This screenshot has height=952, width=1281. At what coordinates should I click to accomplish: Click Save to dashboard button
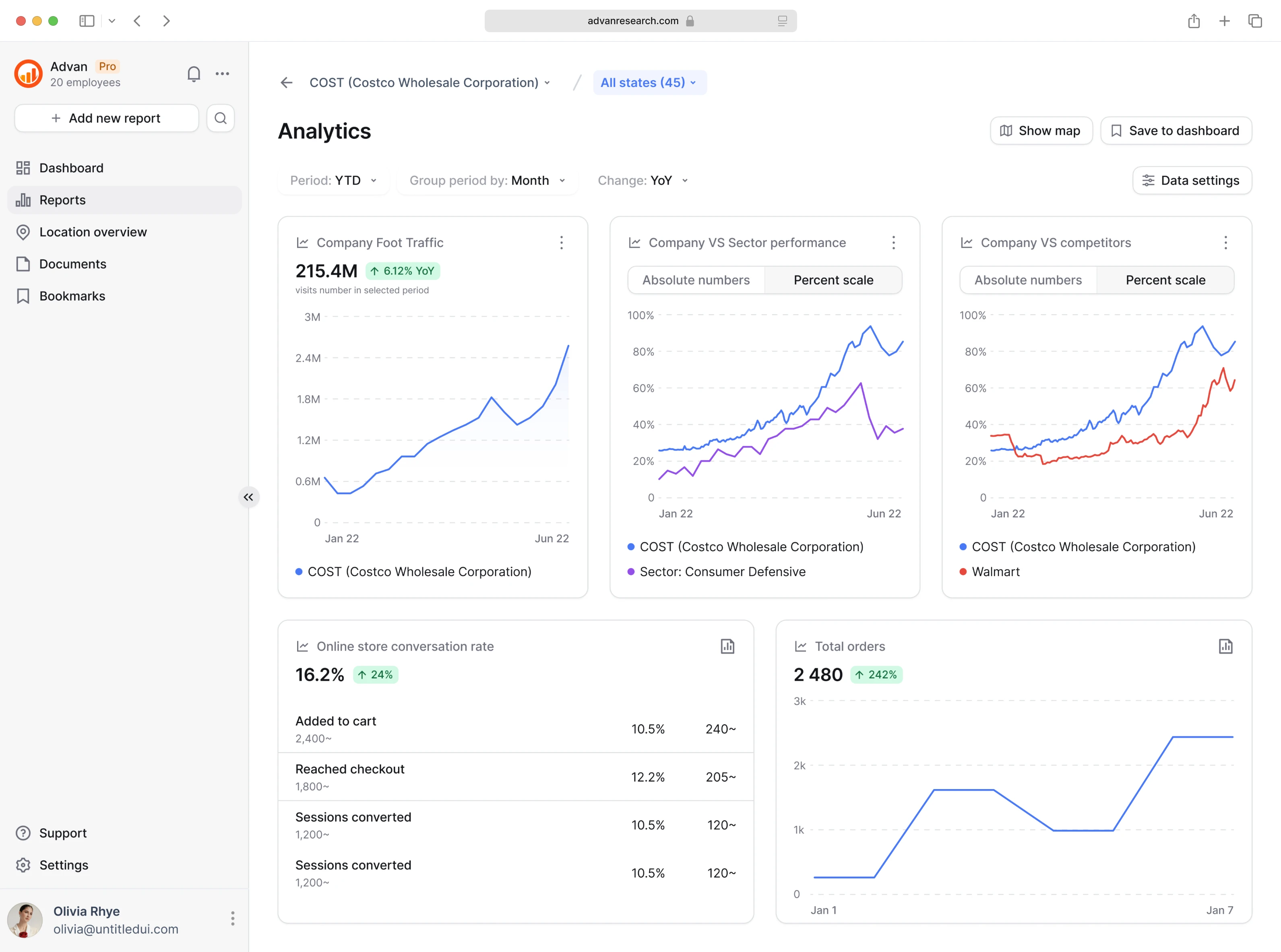point(1176,131)
